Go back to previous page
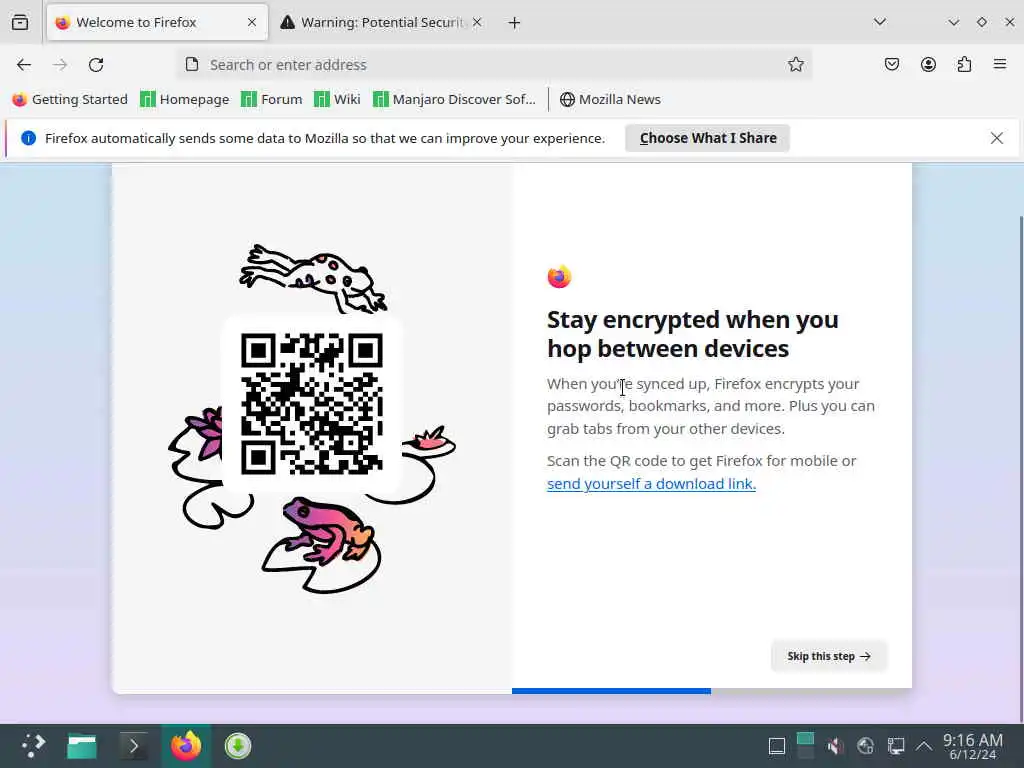The width and height of the screenshot is (1024, 768). [x=24, y=64]
